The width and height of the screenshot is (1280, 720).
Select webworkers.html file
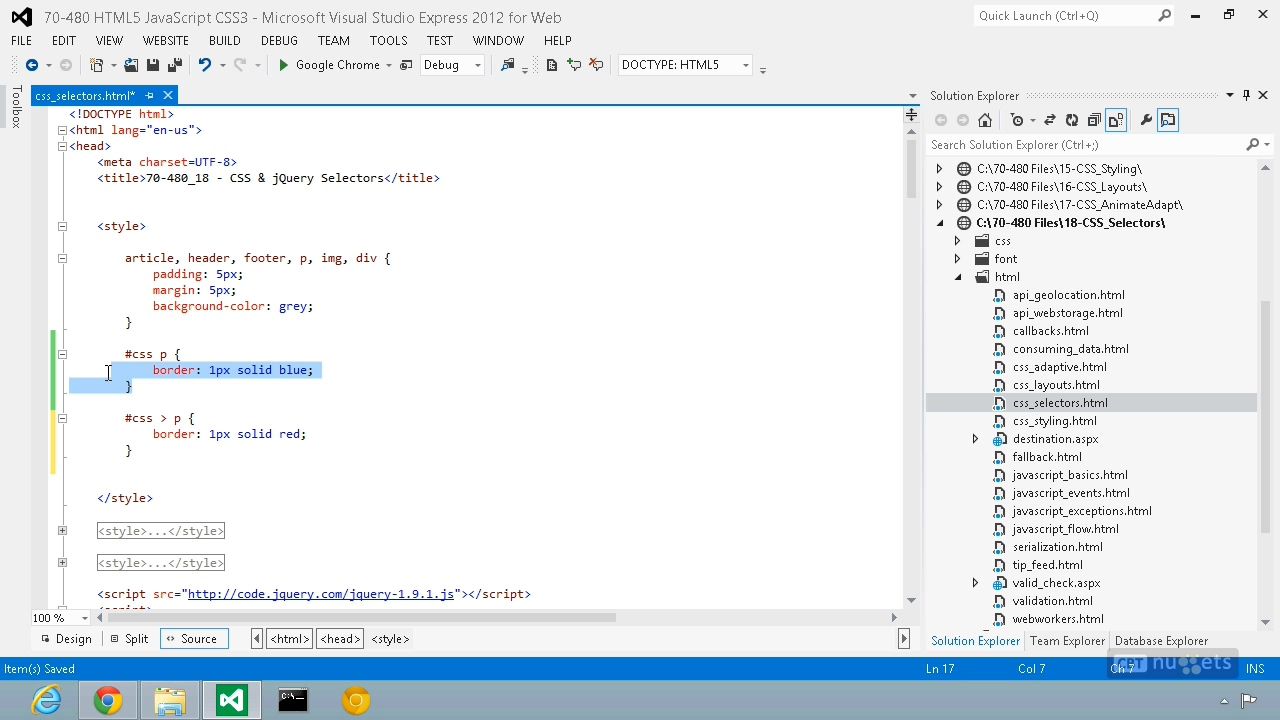1057,619
